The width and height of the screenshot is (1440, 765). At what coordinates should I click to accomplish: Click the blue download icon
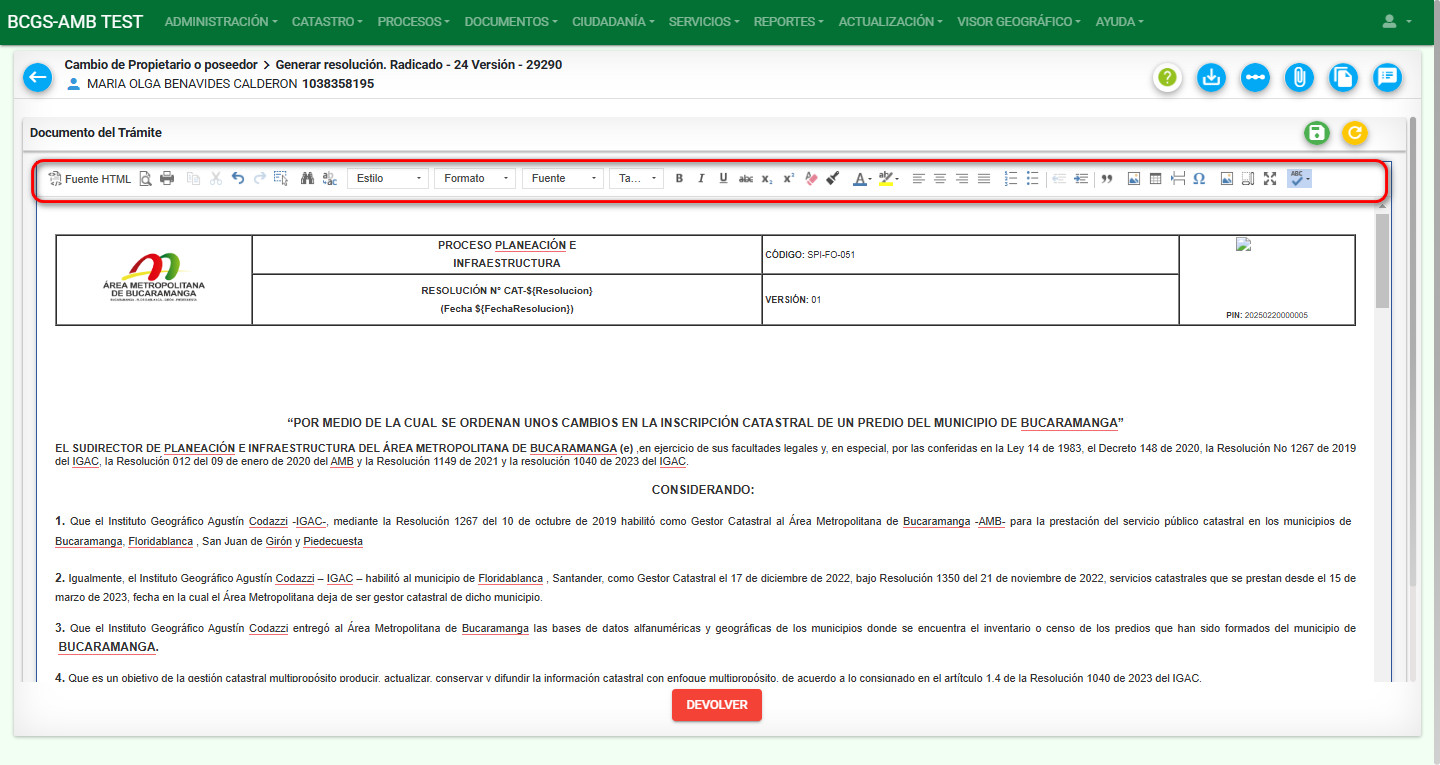tap(1211, 78)
